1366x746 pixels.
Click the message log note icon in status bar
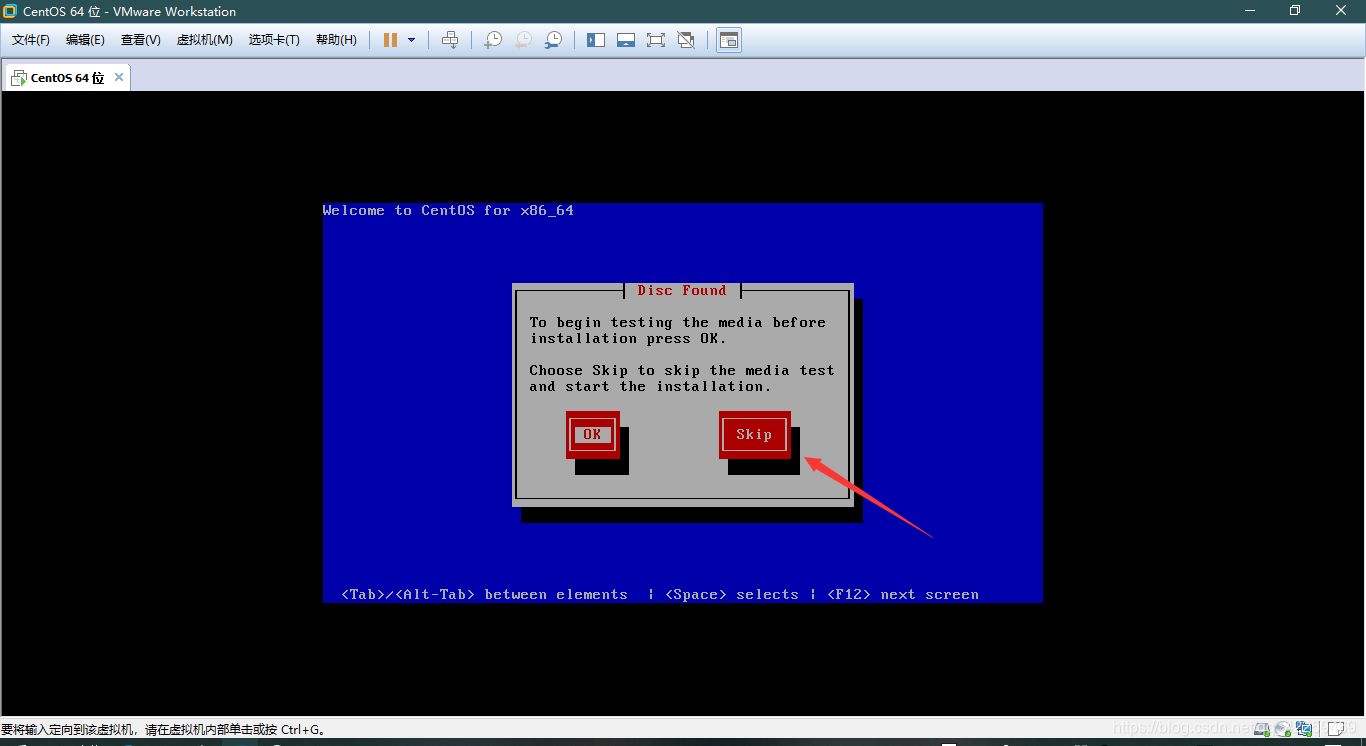pos(1335,729)
